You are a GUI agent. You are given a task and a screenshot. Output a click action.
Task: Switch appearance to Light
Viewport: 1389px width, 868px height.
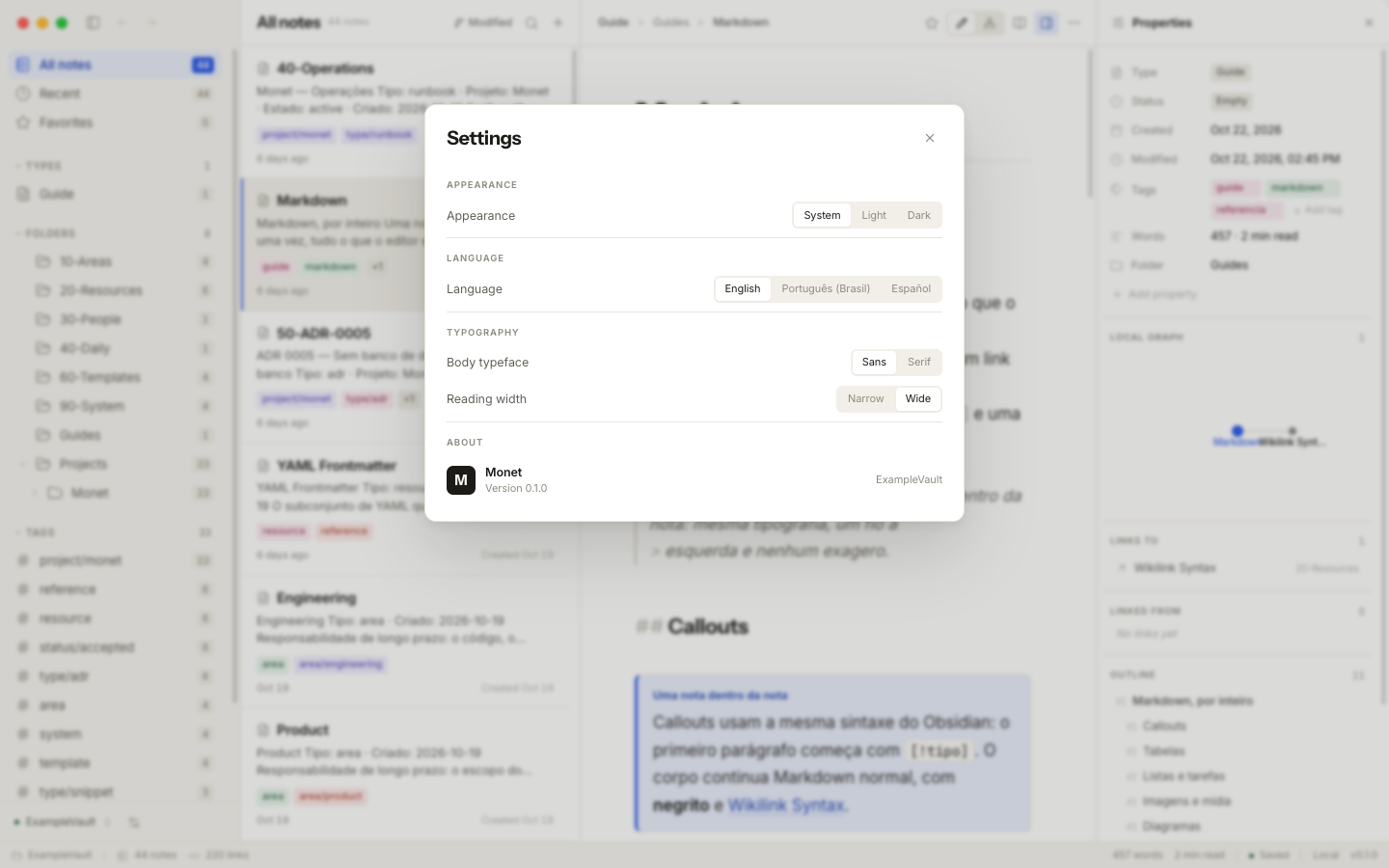[874, 215]
